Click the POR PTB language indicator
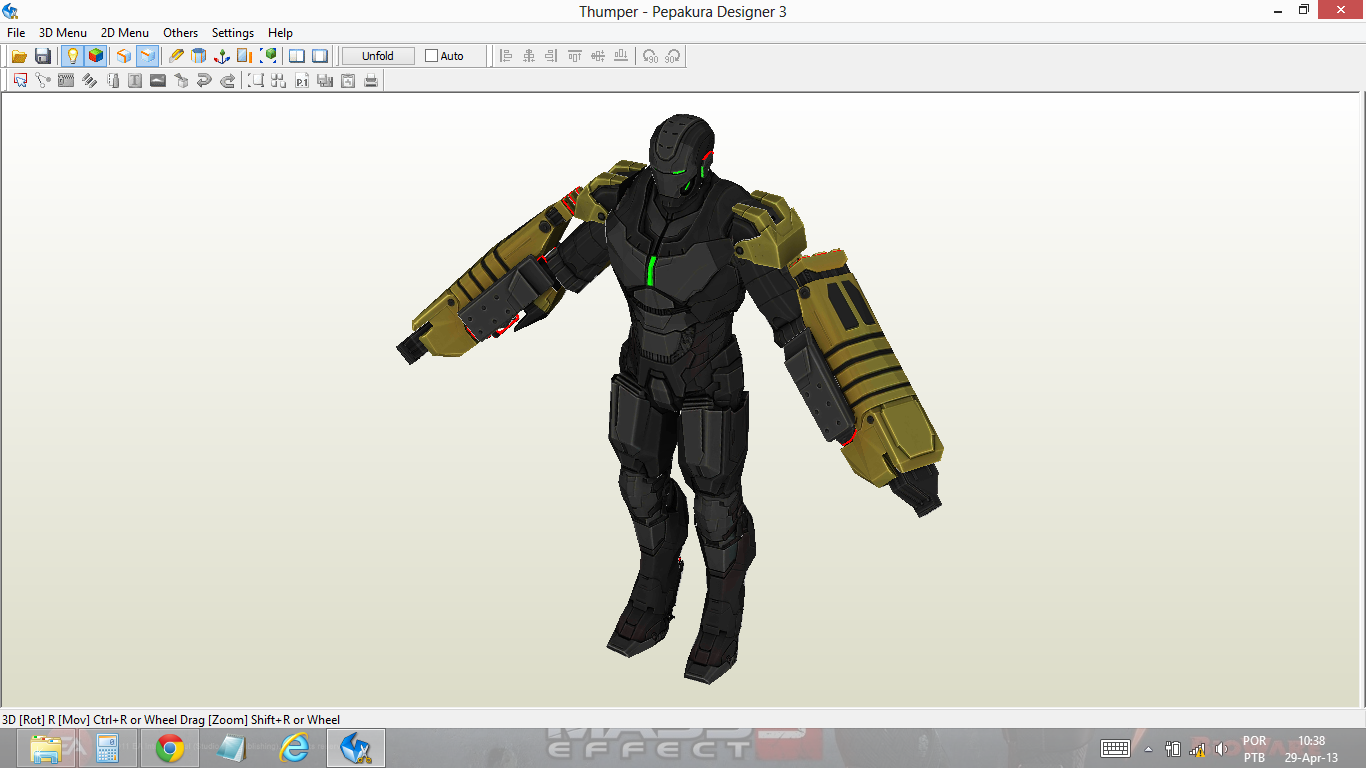Viewport: 1366px width, 768px height. coord(1254,749)
